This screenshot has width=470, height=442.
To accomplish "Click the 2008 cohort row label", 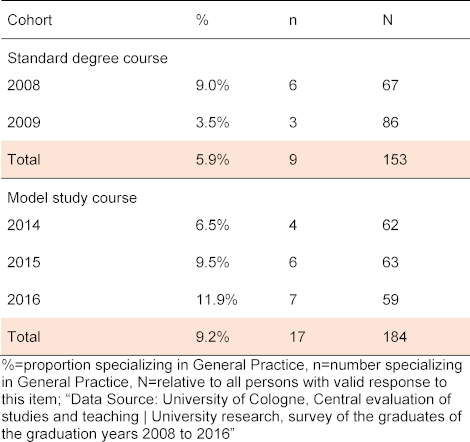I will click(24, 85).
